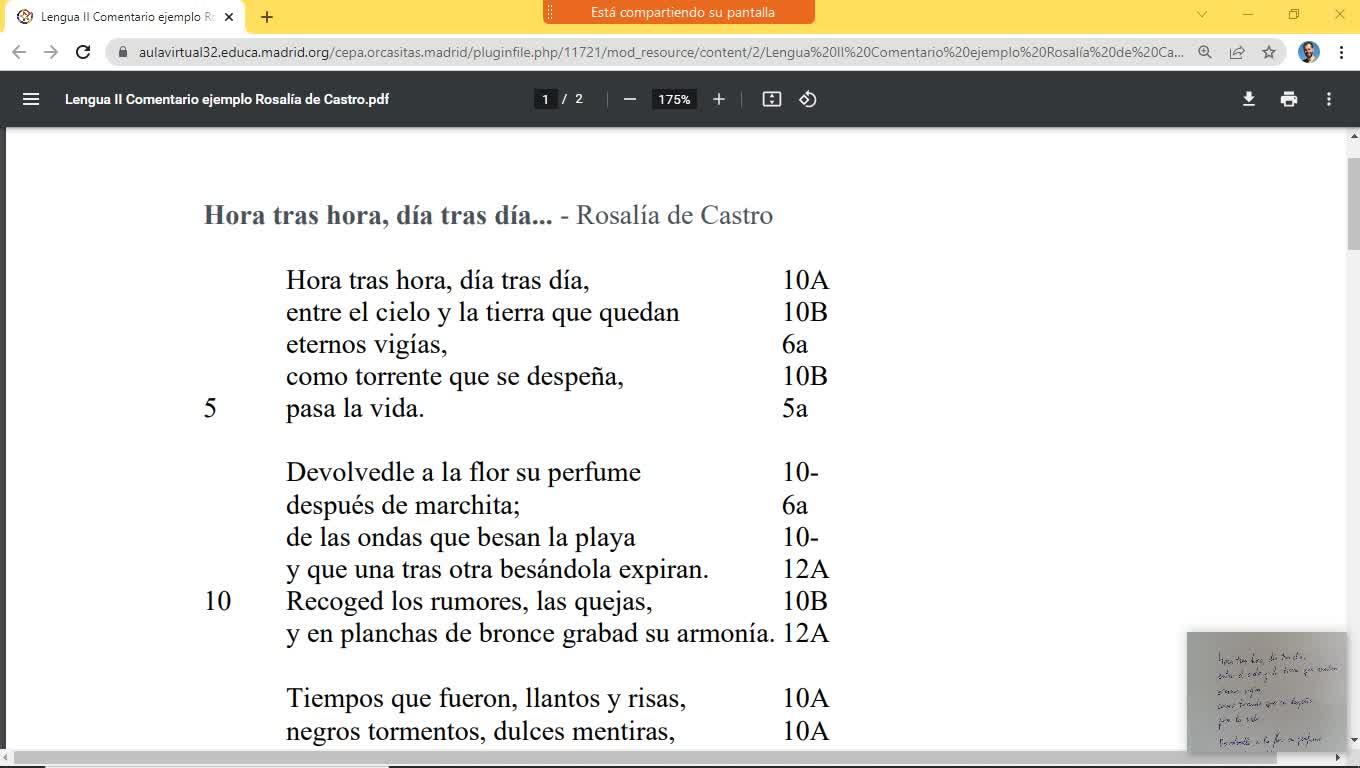Click the line "de las ondas que besan la playa"
Viewport: 1360px width, 768px height.
pos(461,537)
